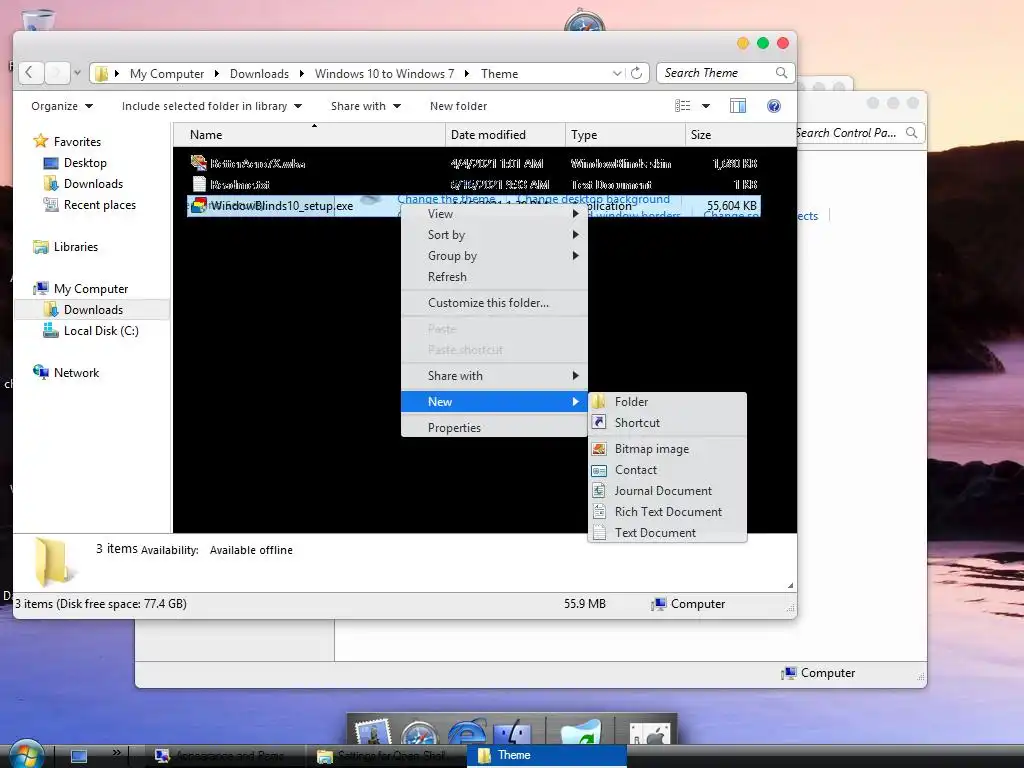
Task: Sort by the Type column header
Action: point(625,135)
